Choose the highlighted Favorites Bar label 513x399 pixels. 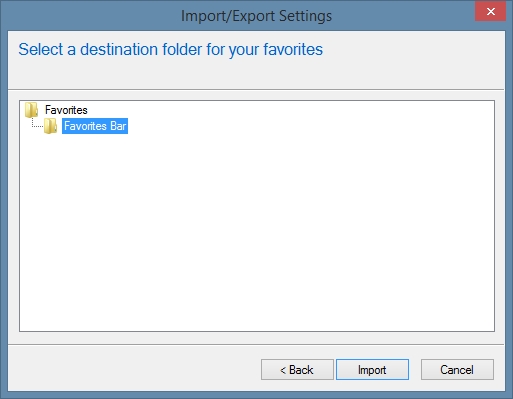95,126
